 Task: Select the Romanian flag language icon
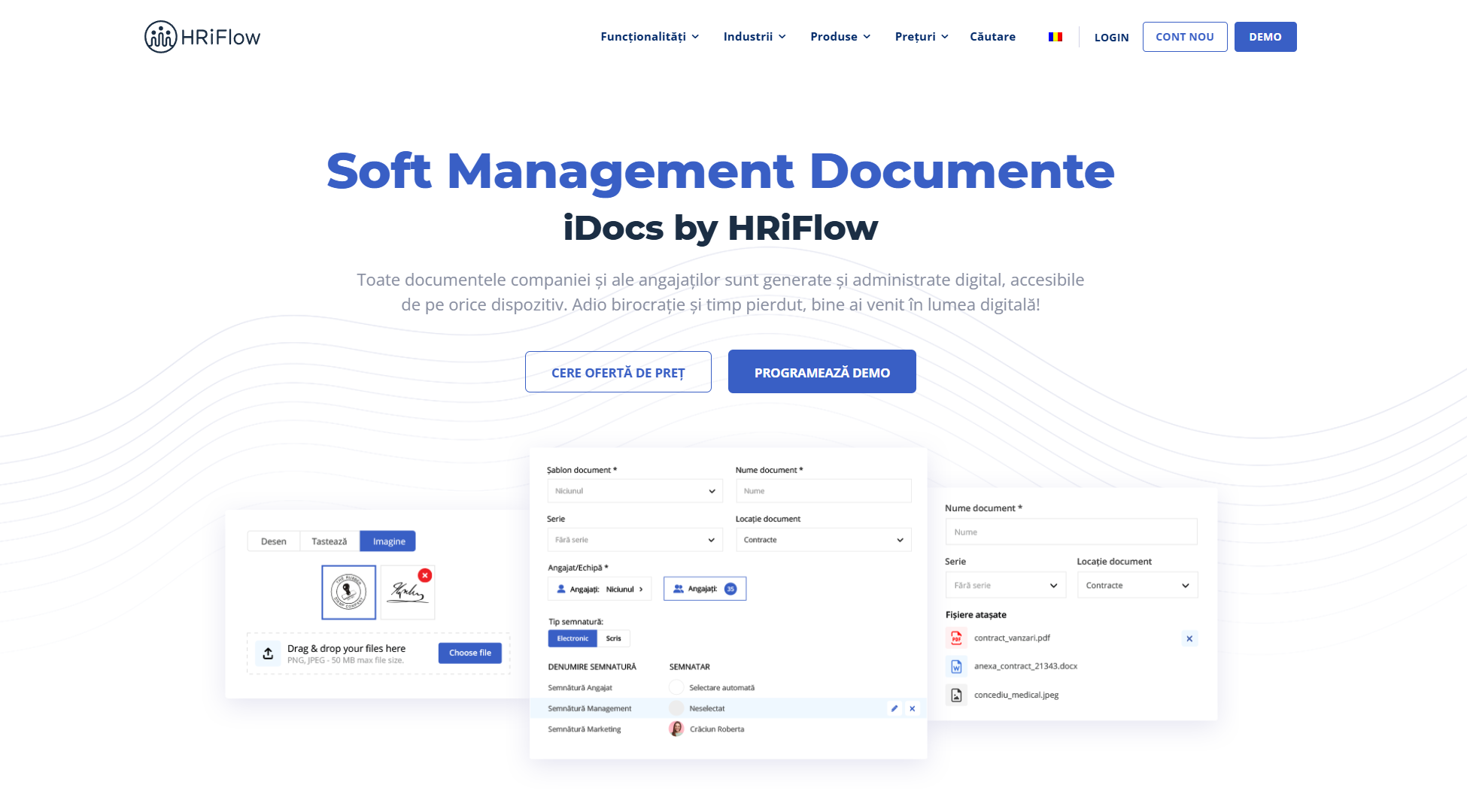click(1055, 37)
